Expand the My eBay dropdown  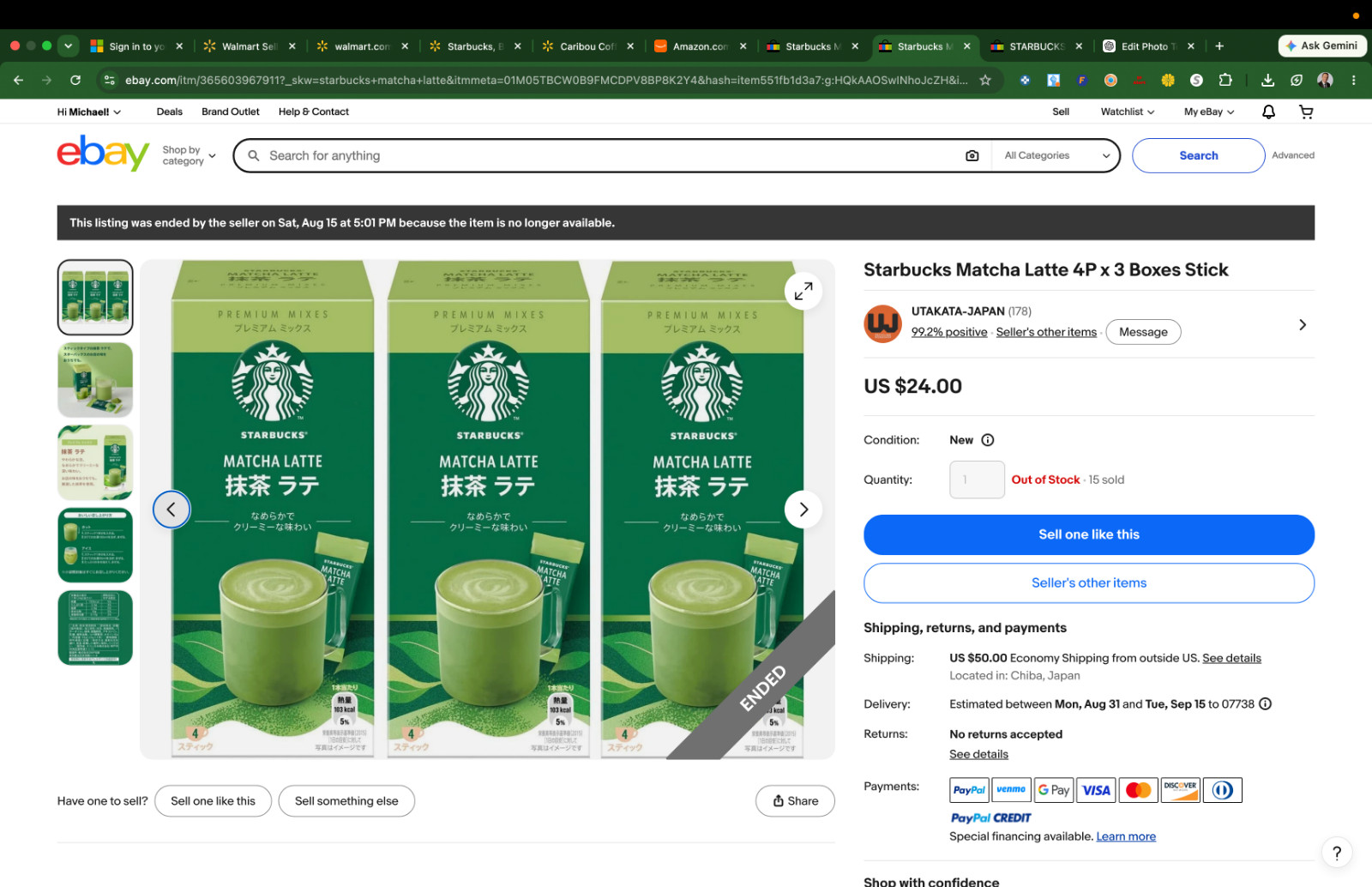pyautogui.click(x=1209, y=112)
